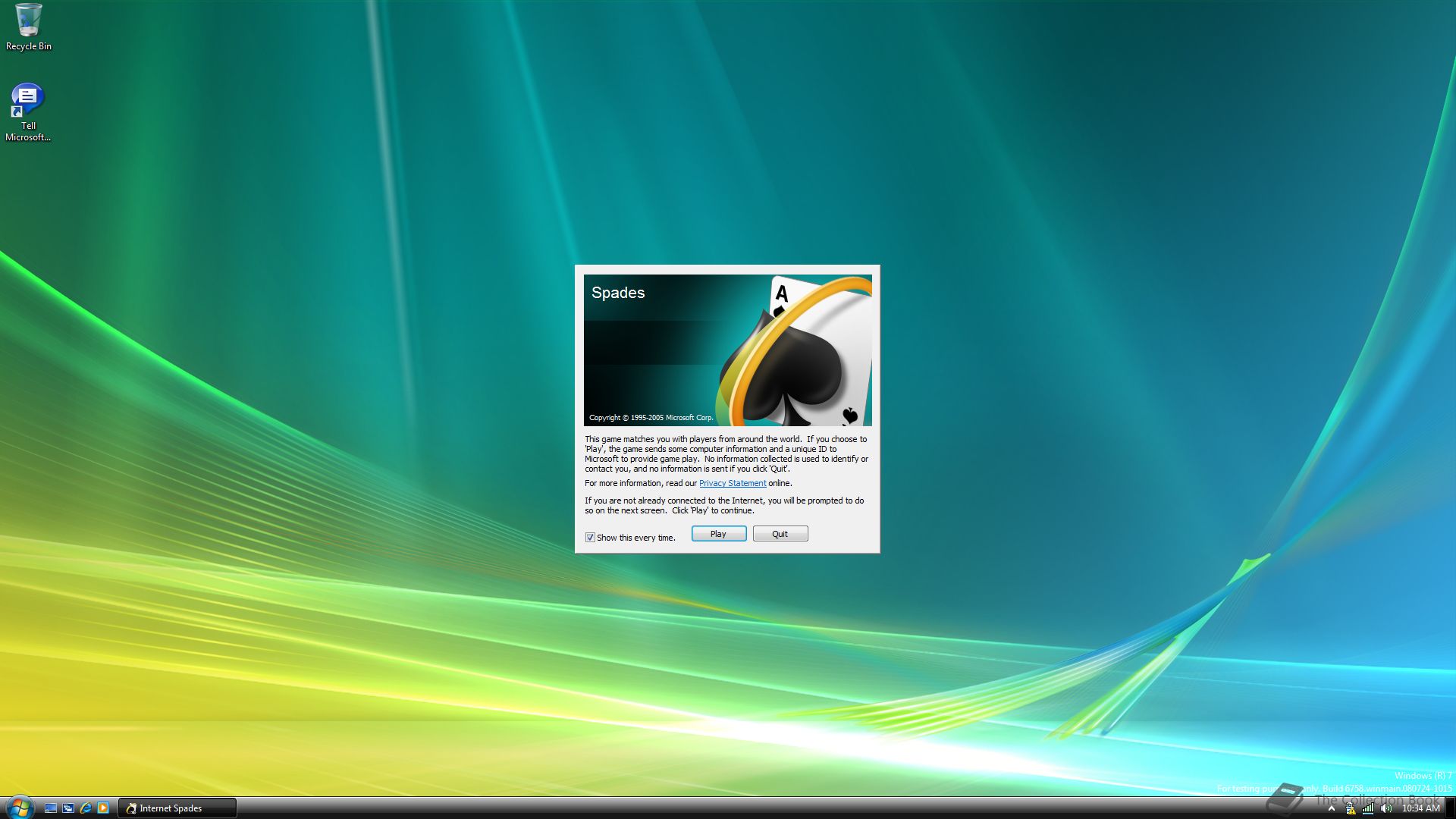Click the Internet Spades taskbar button
1456x819 pixels.
(x=177, y=808)
